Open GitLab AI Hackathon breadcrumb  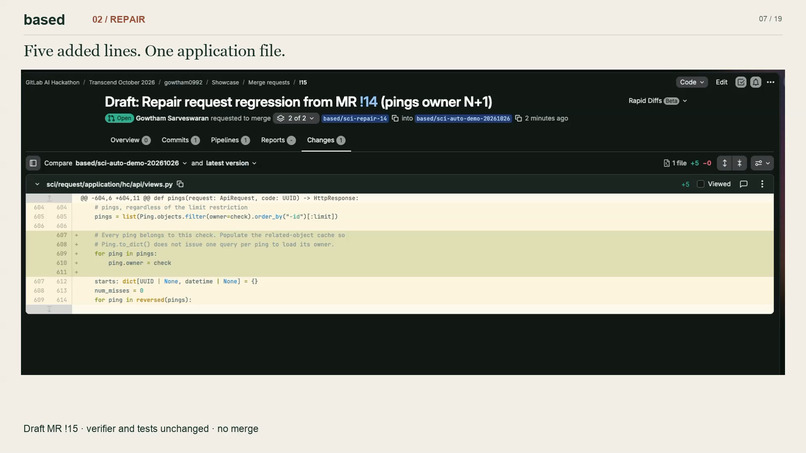coord(52,82)
